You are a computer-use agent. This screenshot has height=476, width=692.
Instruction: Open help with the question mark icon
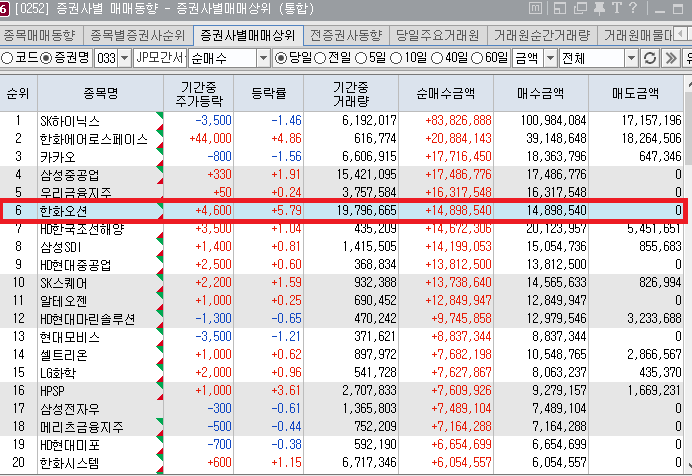[632, 8]
